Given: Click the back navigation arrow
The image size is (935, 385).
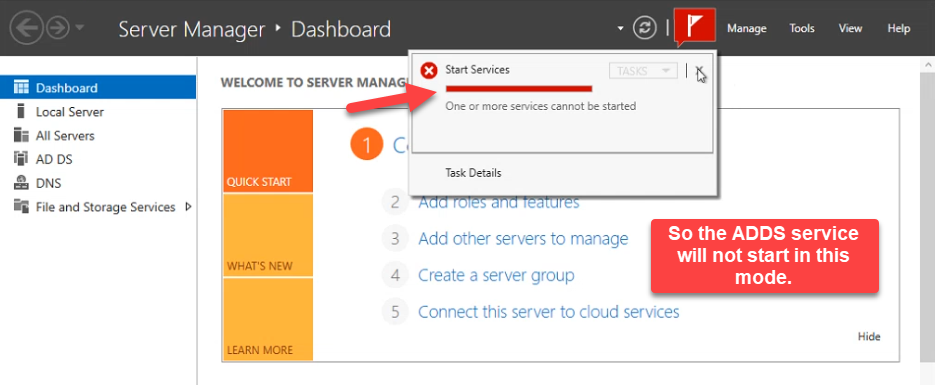Looking at the screenshot, I should pyautogui.click(x=26, y=28).
